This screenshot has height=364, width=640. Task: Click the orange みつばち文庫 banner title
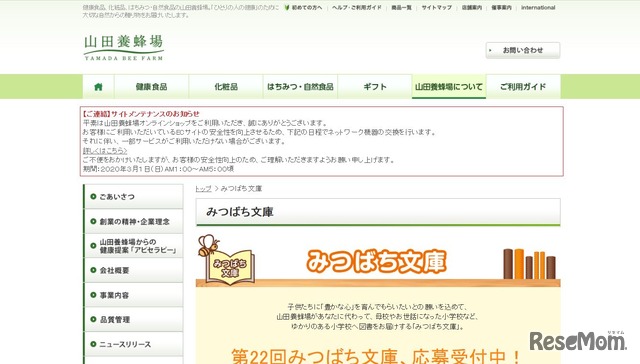click(376, 261)
